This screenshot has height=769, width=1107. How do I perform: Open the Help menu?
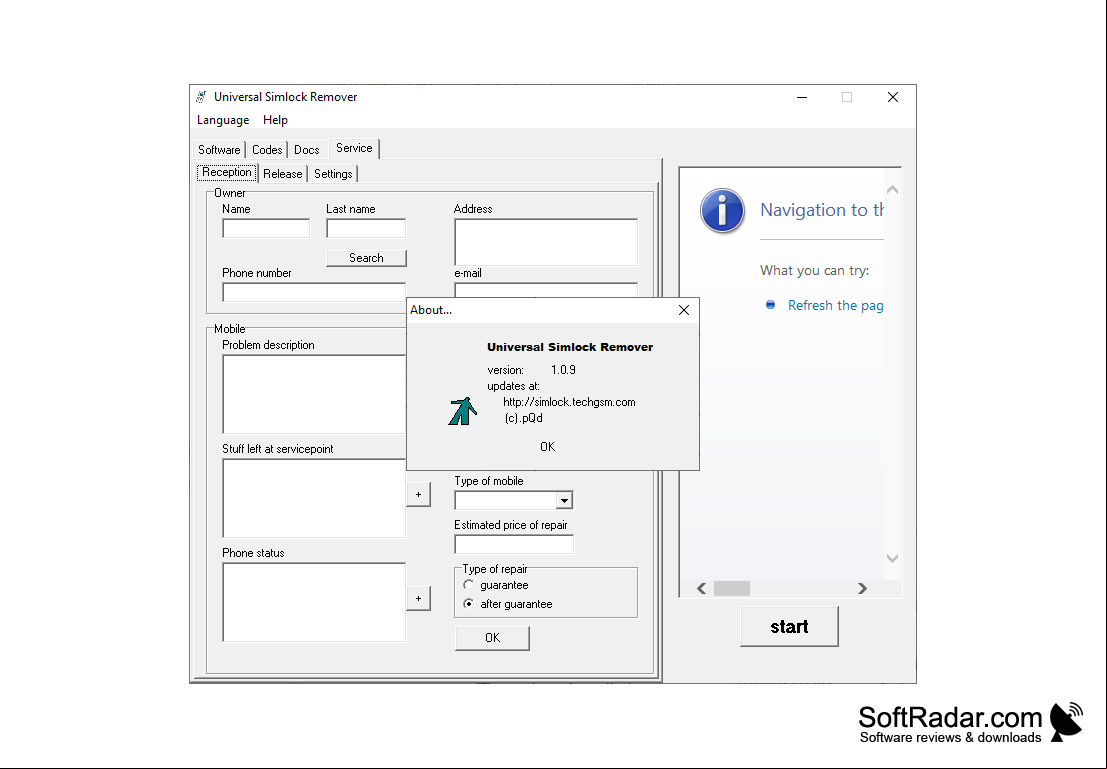coord(275,120)
